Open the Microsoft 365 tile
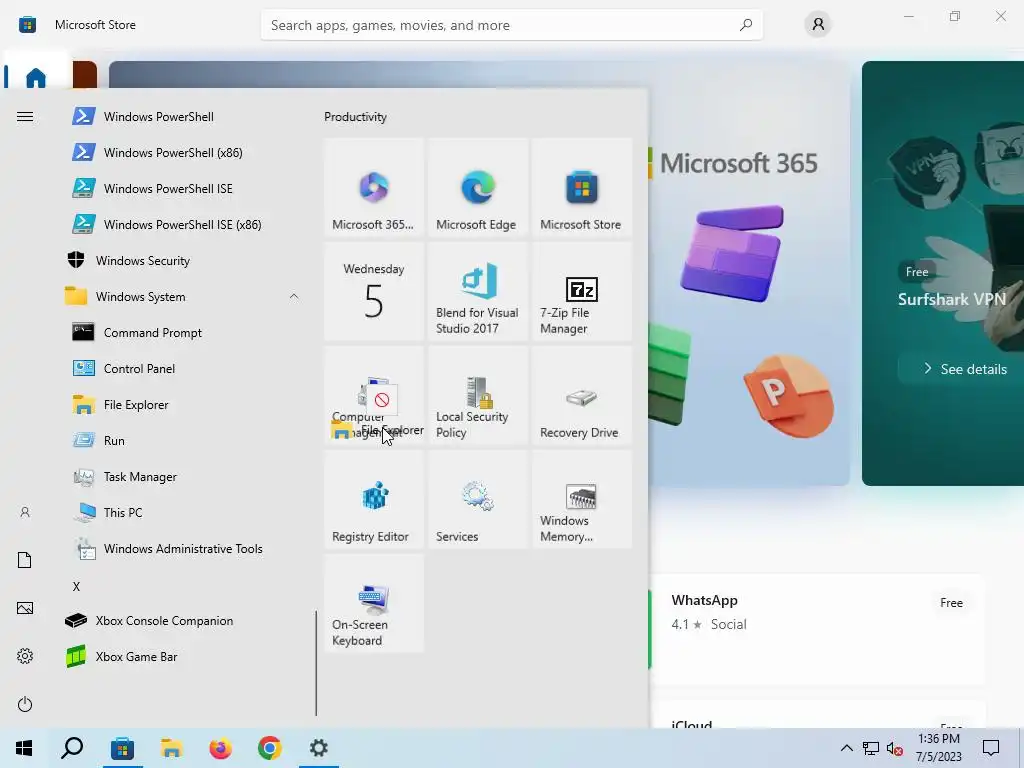 [374, 187]
